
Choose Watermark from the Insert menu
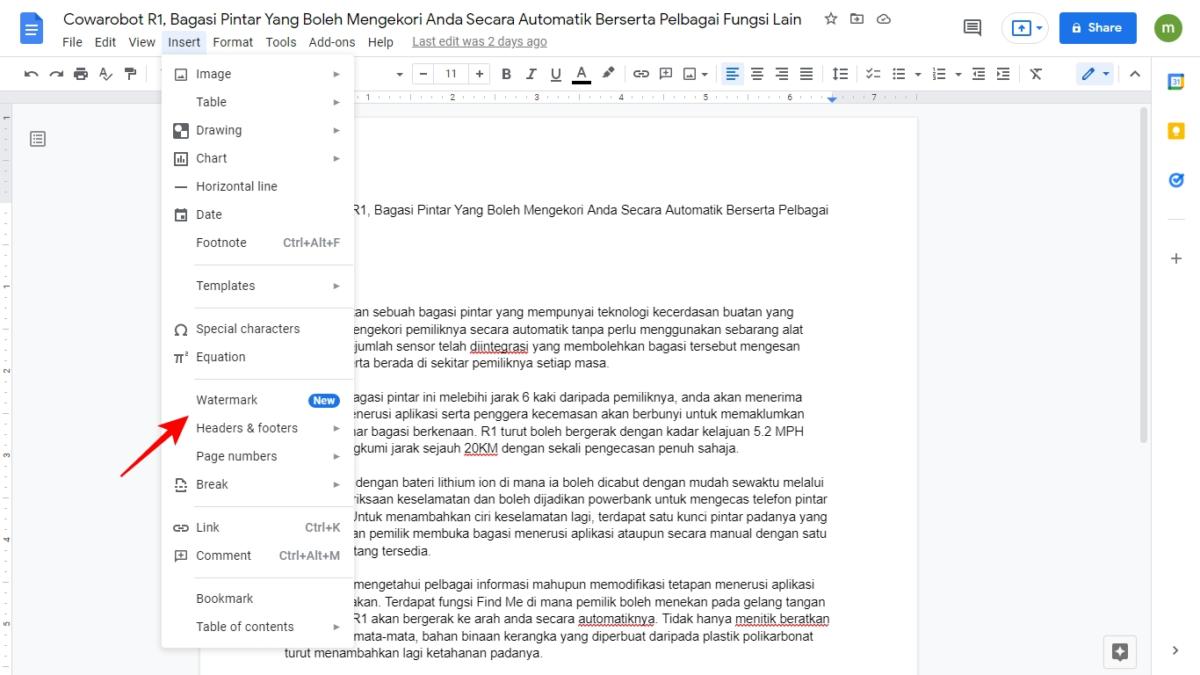(x=258, y=400)
